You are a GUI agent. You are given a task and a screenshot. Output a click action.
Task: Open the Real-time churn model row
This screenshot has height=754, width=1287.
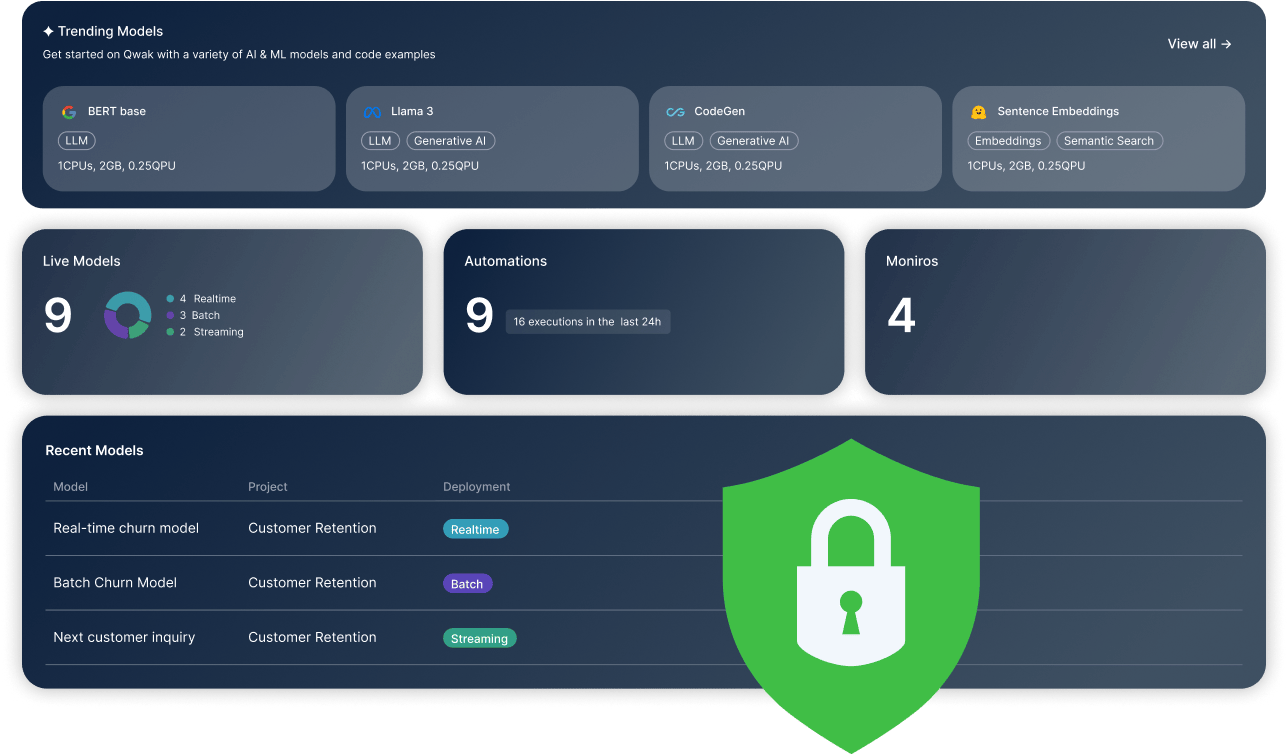click(x=126, y=528)
